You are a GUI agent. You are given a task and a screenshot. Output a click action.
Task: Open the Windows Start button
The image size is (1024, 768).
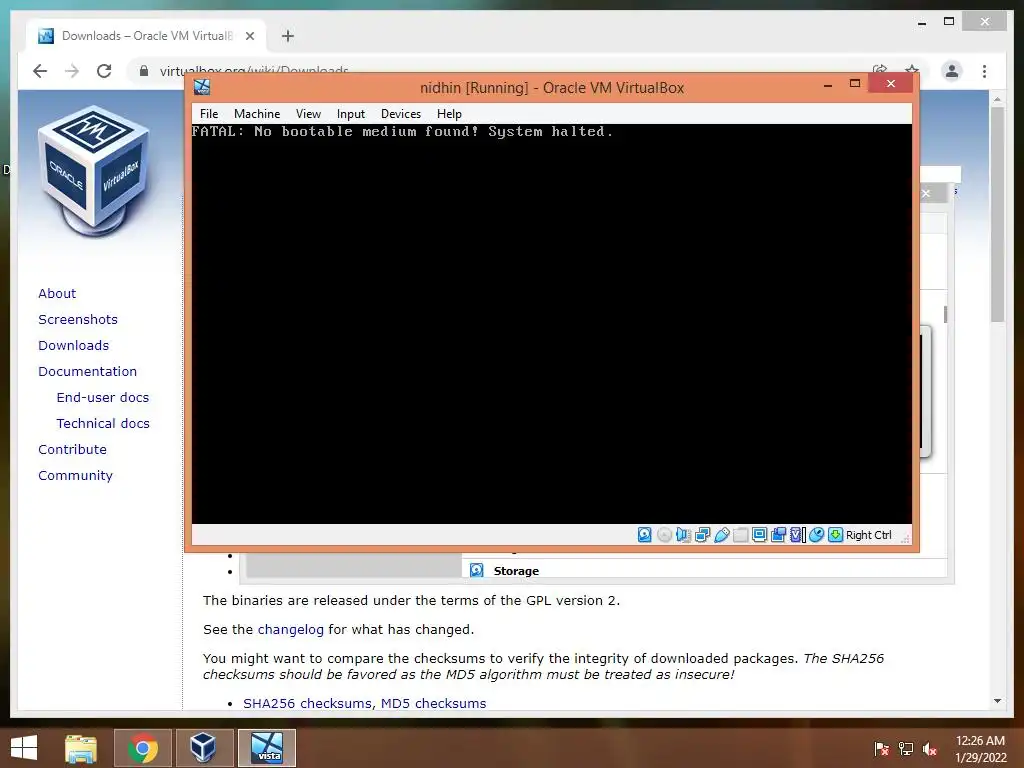point(24,748)
